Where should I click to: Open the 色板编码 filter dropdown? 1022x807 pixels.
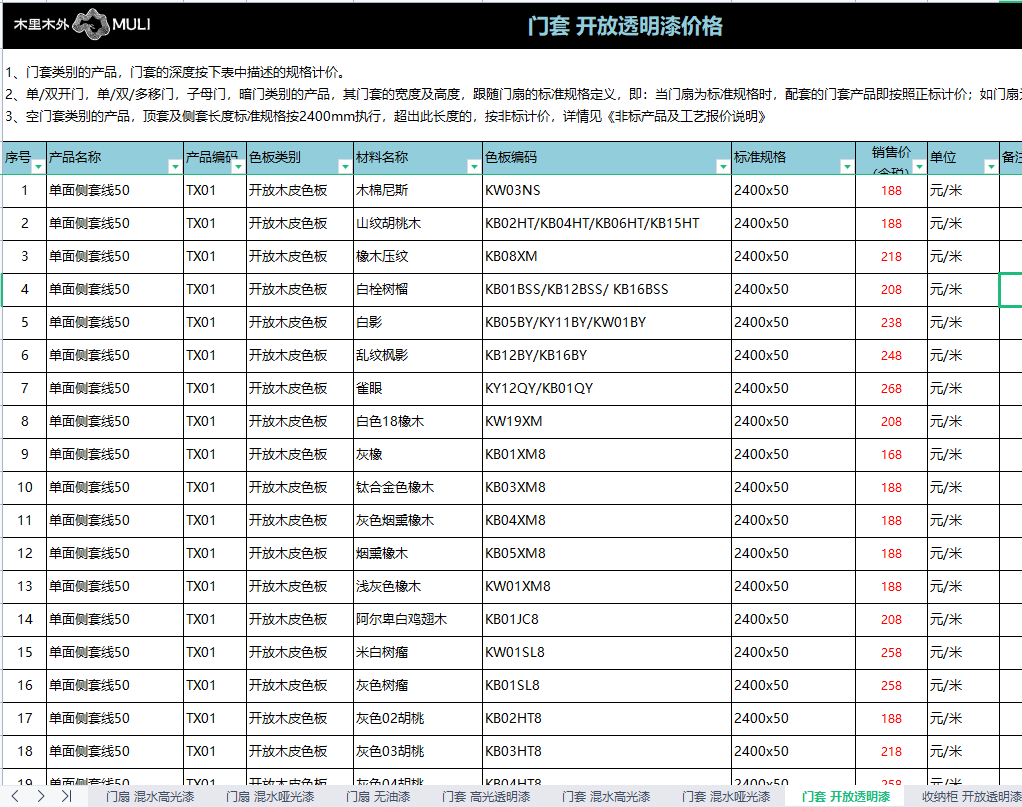[723, 167]
